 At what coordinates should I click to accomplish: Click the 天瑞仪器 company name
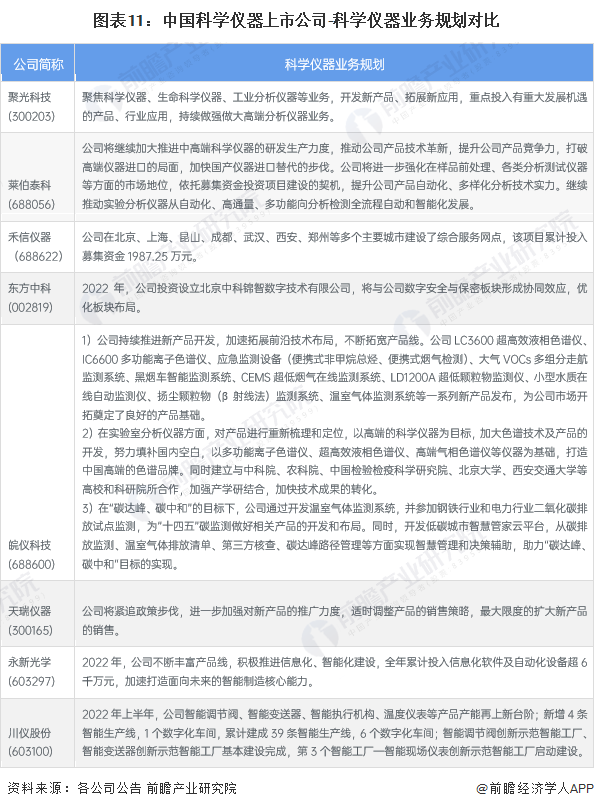pyautogui.click(x=29, y=611)
